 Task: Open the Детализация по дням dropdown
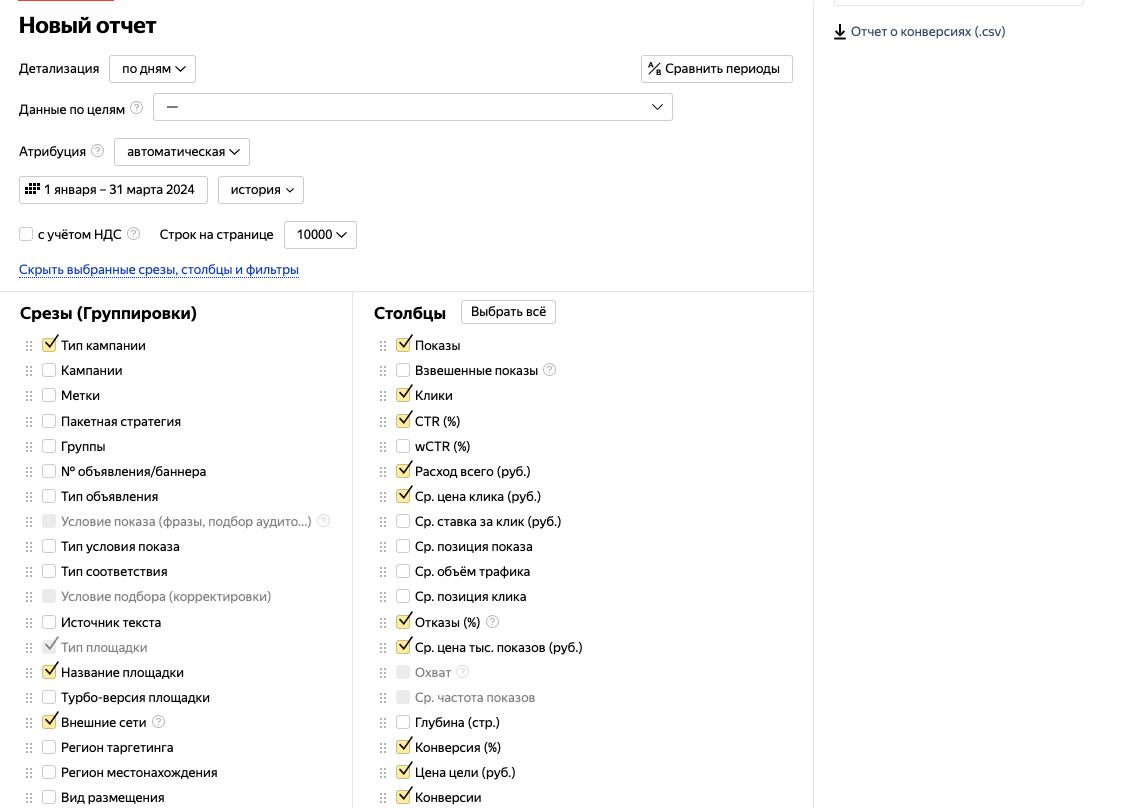point(152,69)
